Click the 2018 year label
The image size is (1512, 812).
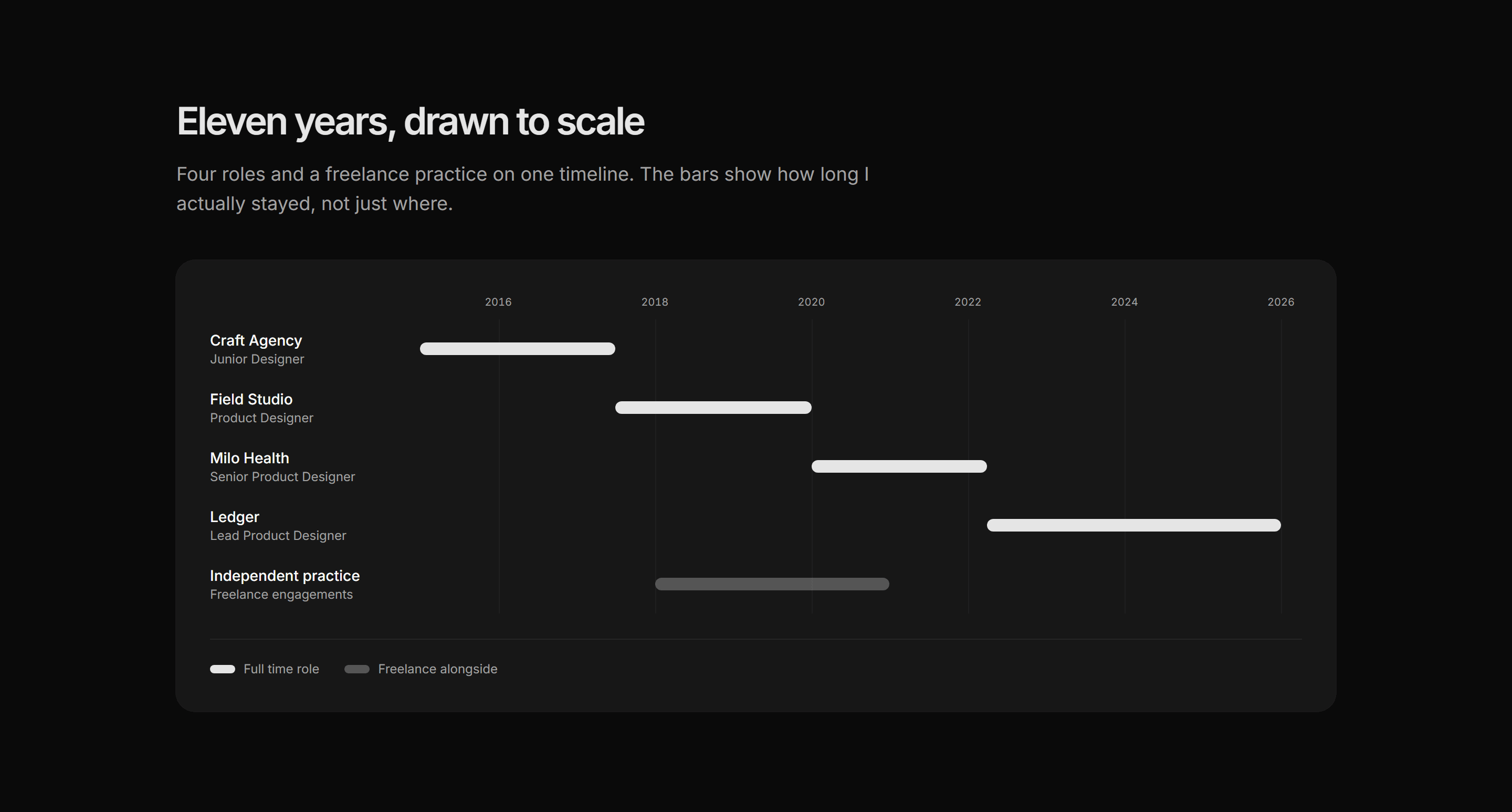(x=655, y=302)
